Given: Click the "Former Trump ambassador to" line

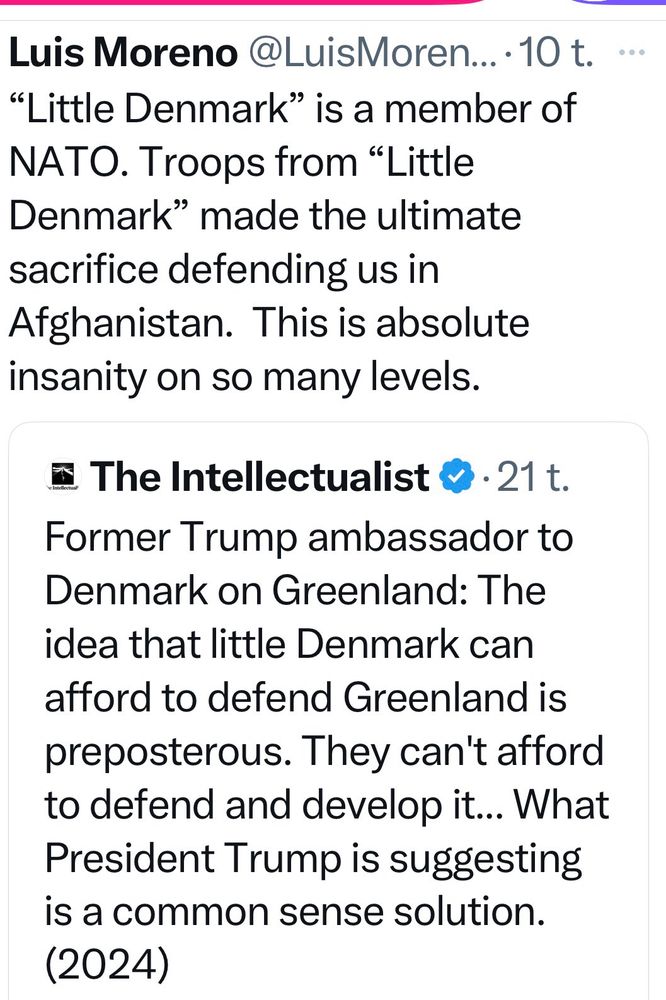Looking at the screenshot, I should click(x=308, y=538).
